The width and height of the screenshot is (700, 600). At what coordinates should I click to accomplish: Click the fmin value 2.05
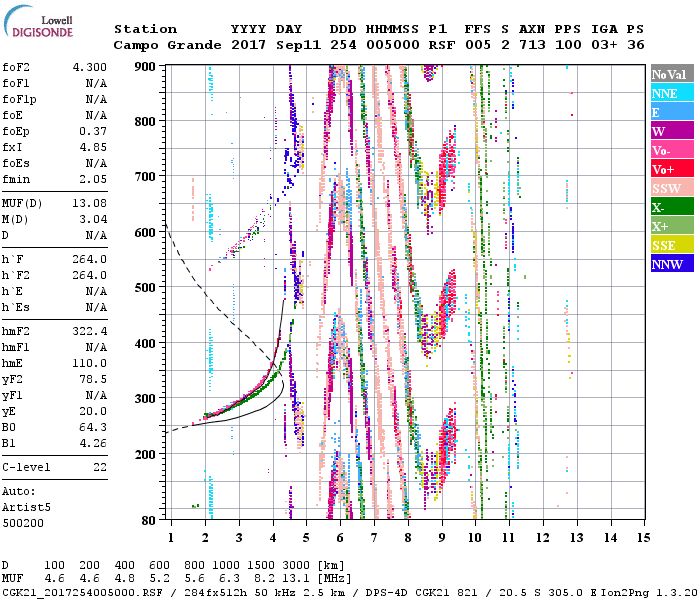pyautogui.click(x=93, y=179)
